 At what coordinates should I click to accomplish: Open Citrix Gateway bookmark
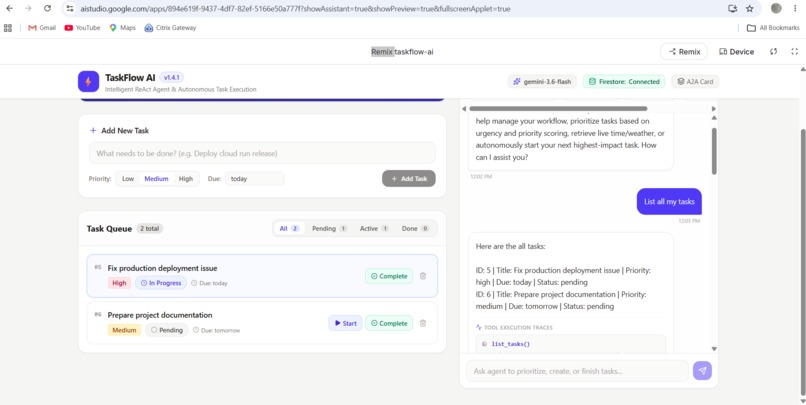click(x=171, y=28)
